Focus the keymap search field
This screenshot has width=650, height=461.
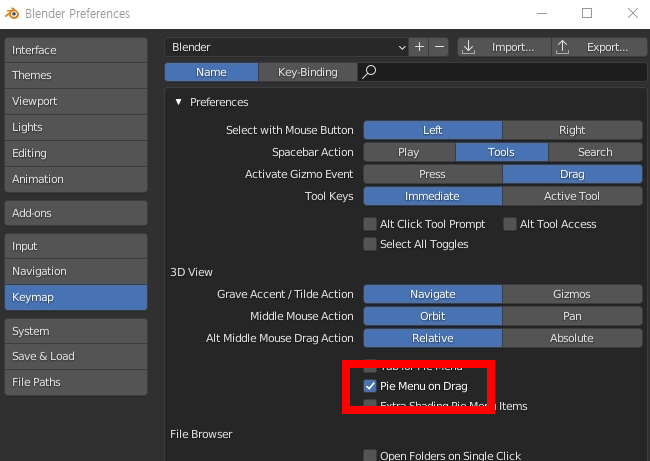point(502,72)
